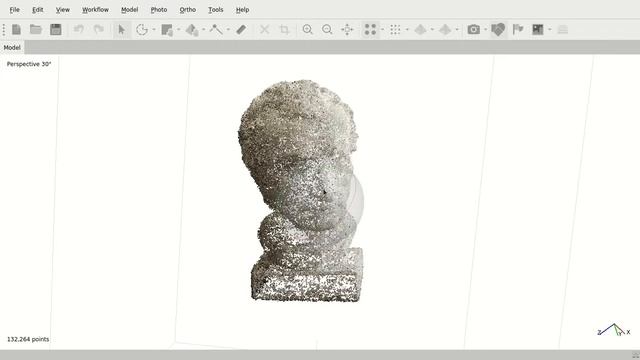The height and width of the screenshot is (360, 640).
Task: Create a new project with New icon
Action: [x=16, y=29]
